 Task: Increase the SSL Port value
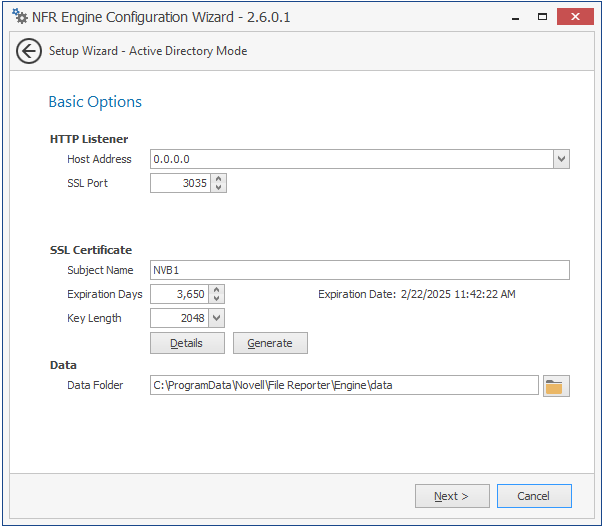218,179
